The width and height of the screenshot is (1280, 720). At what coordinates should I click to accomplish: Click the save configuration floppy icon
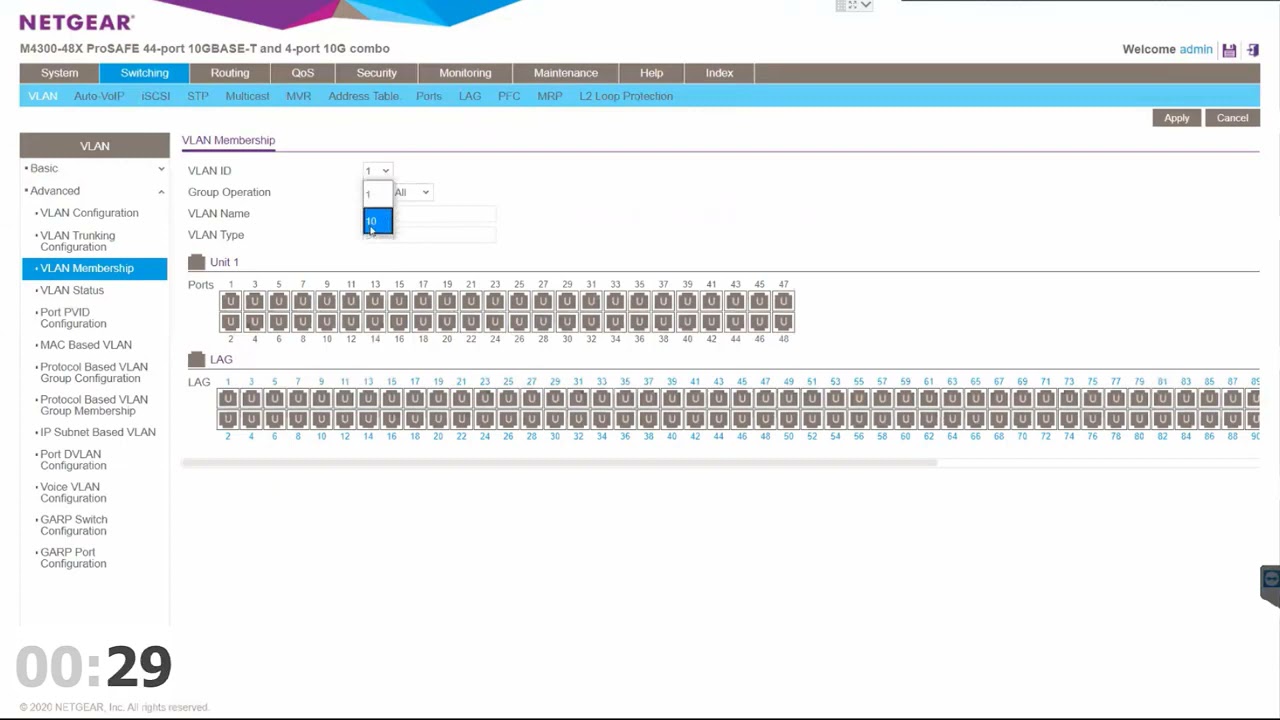point(1229,50)
